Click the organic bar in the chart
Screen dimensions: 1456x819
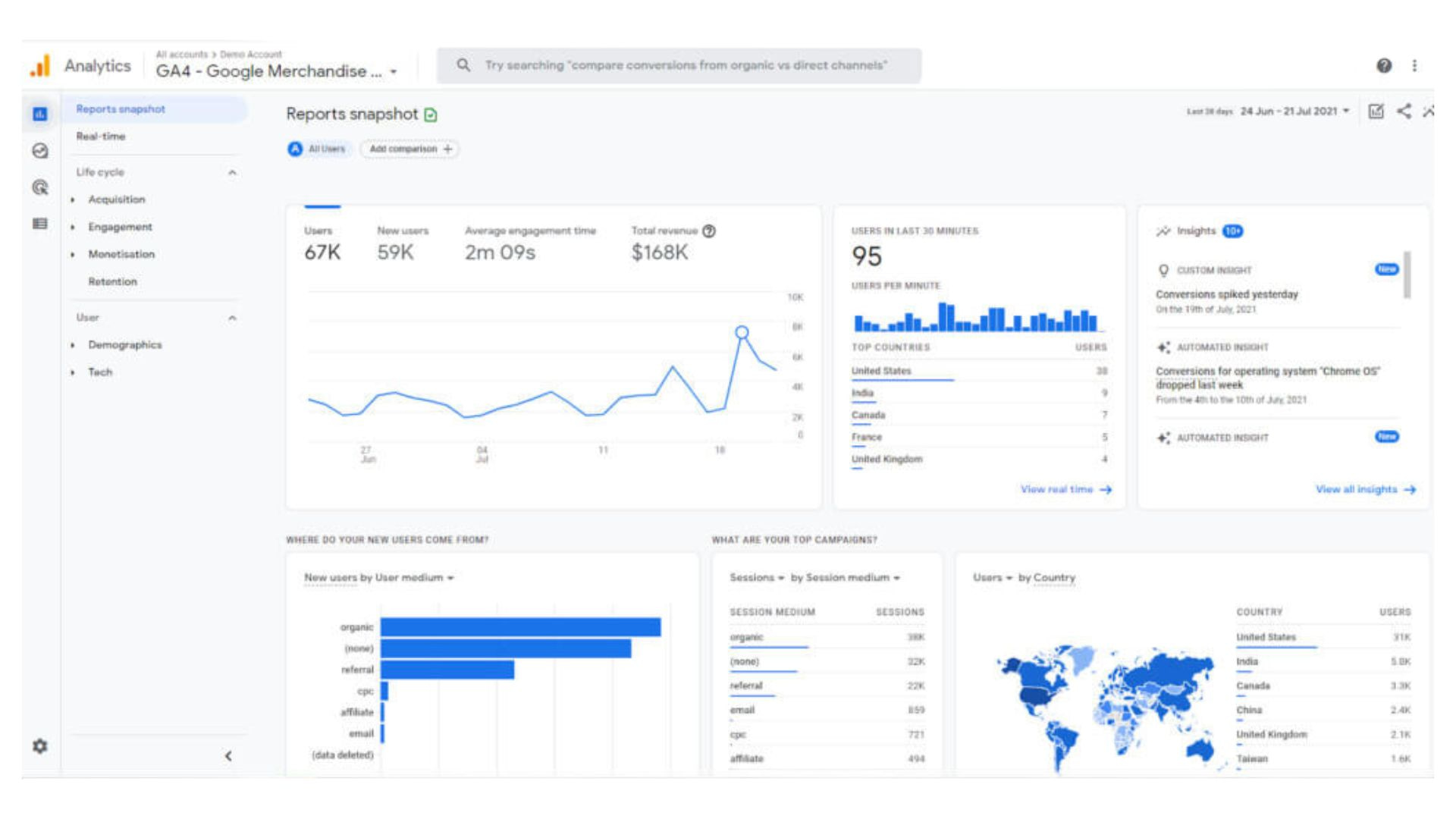tap(520, 627)
